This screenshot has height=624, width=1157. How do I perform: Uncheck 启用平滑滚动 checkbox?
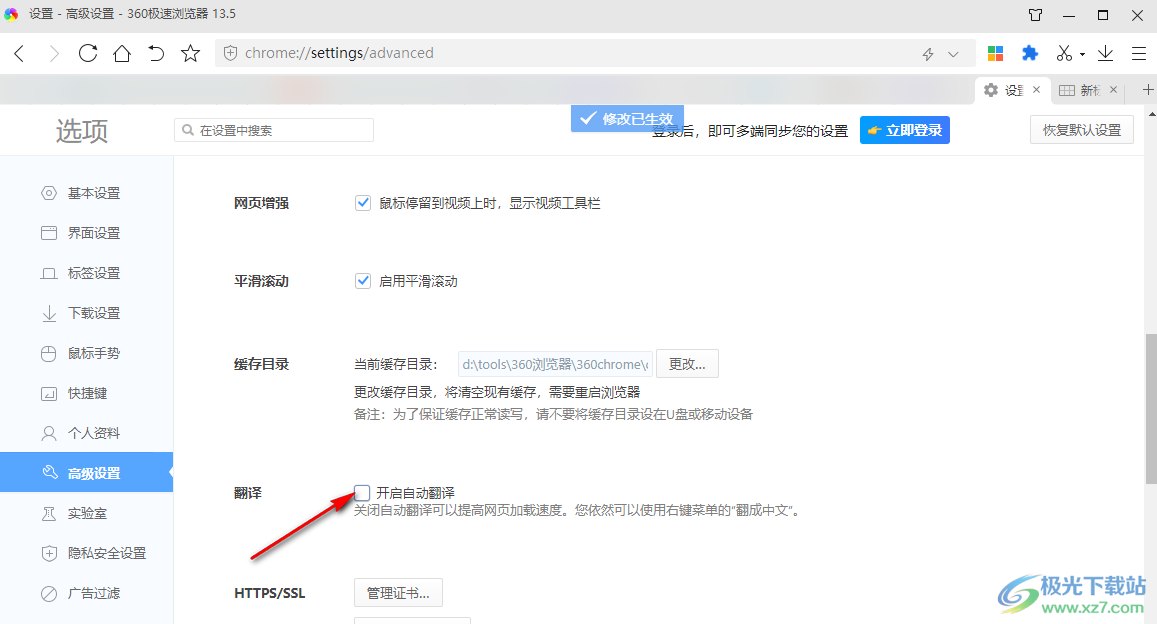point(363,281)
